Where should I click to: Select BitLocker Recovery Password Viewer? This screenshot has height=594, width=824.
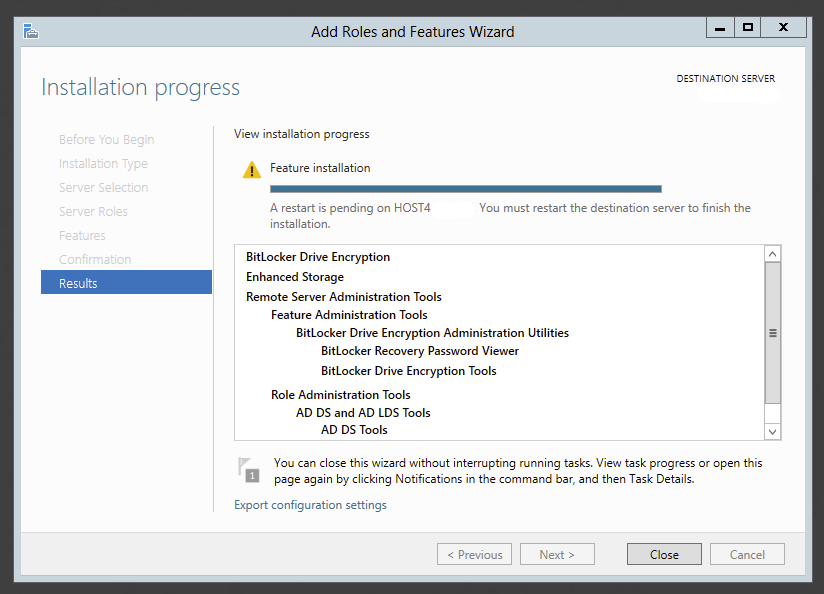pos(420,351)
